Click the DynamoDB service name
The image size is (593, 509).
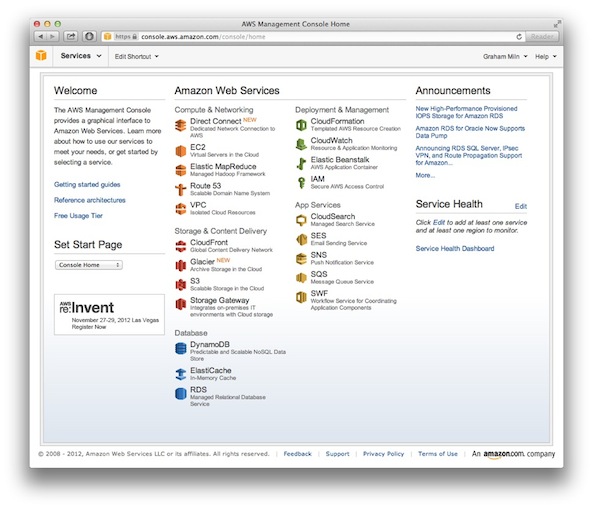point(210,345)
